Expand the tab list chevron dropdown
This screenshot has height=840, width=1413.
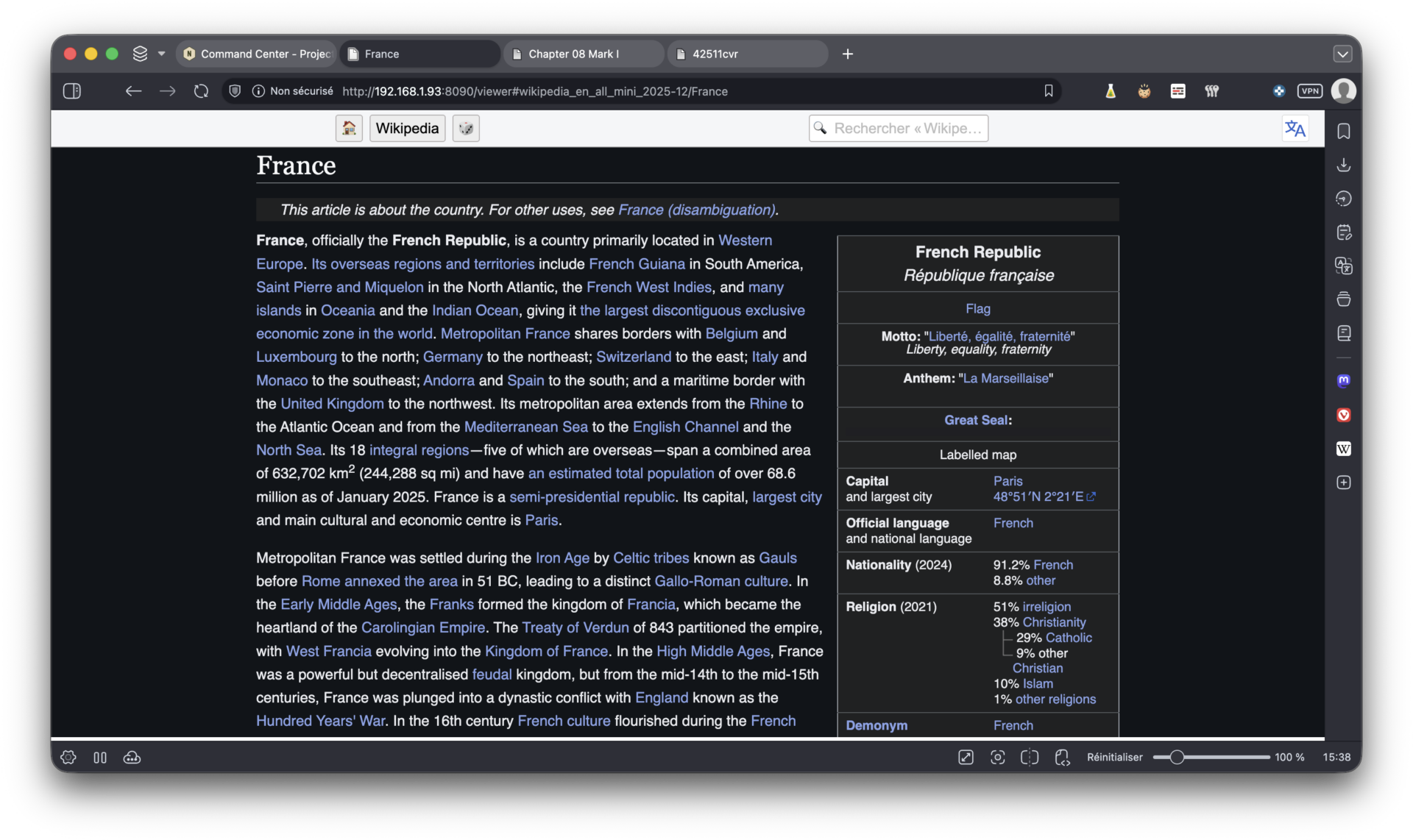click(x=1342, y=54)
